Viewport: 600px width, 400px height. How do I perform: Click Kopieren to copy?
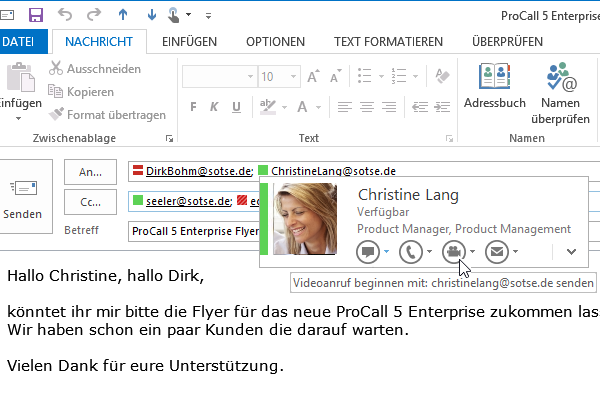81,92
